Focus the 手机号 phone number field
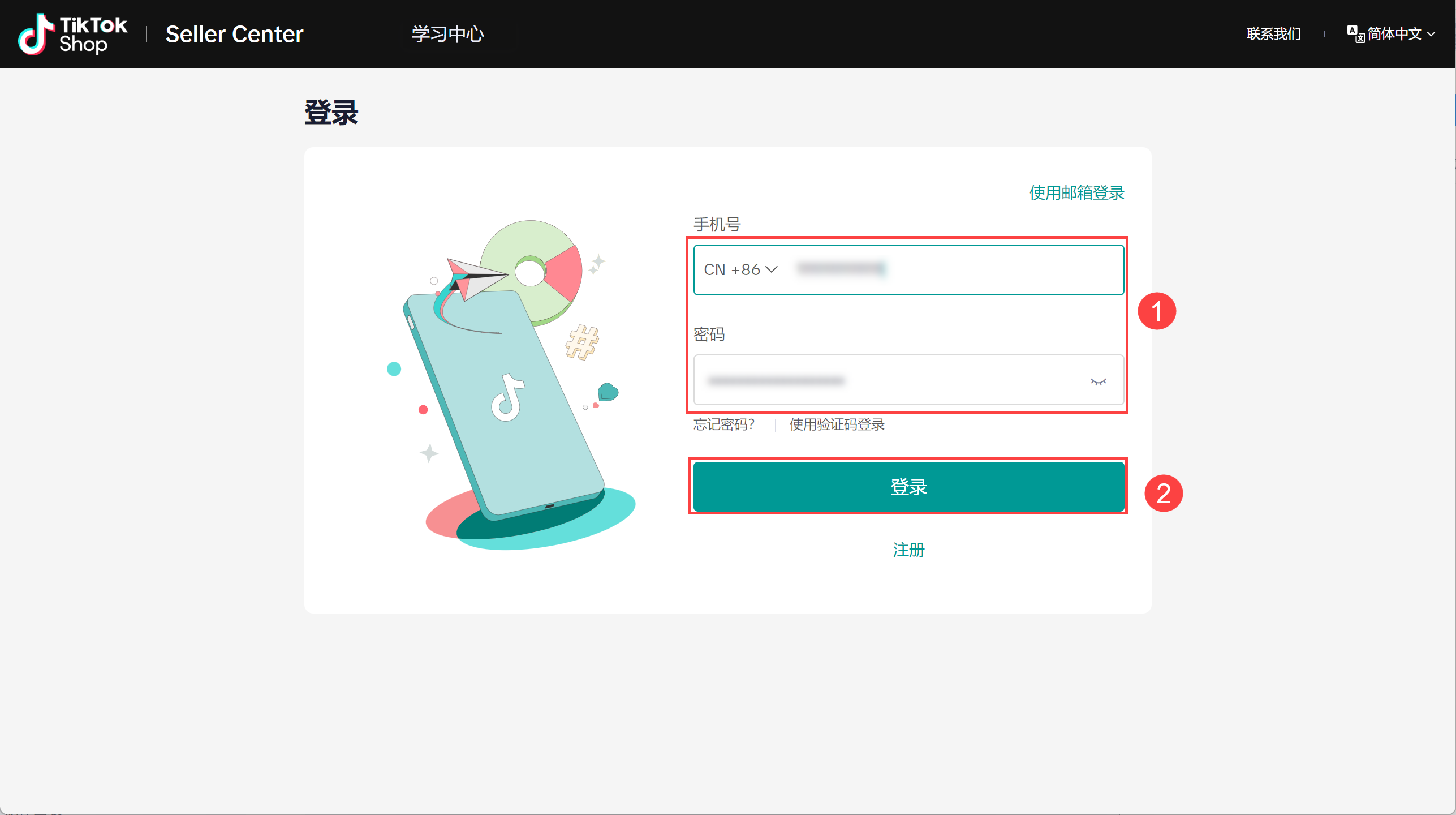The image size is (1456, 815). (x=956, y=270)
